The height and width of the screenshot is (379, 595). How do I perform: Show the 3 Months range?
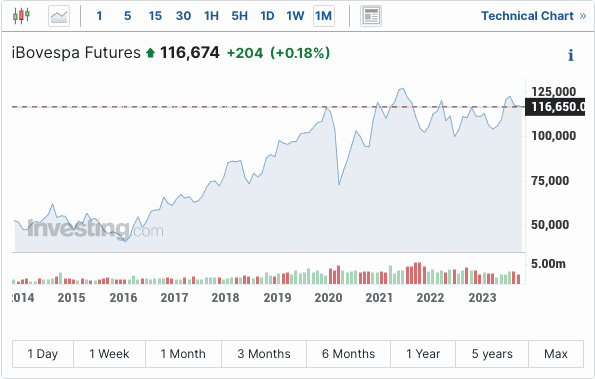pos(264,354)
